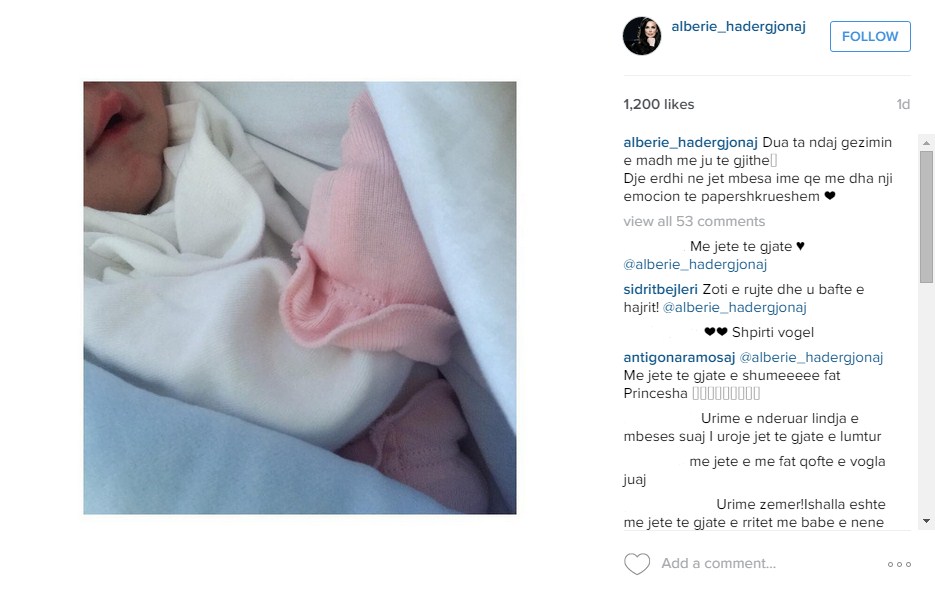The image size is (935, 595).
Task: Like the post with the heart icon
Action: coord(637,563)
